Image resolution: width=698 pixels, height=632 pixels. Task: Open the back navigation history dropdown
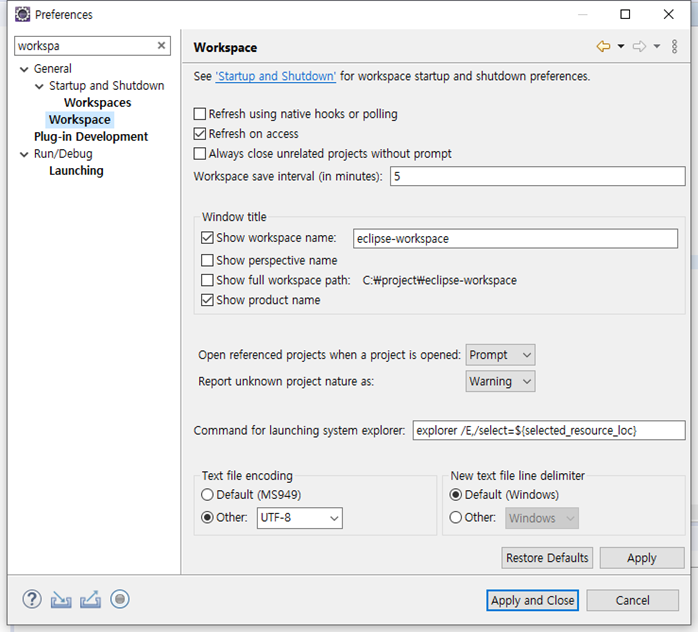tap(621, 46)
